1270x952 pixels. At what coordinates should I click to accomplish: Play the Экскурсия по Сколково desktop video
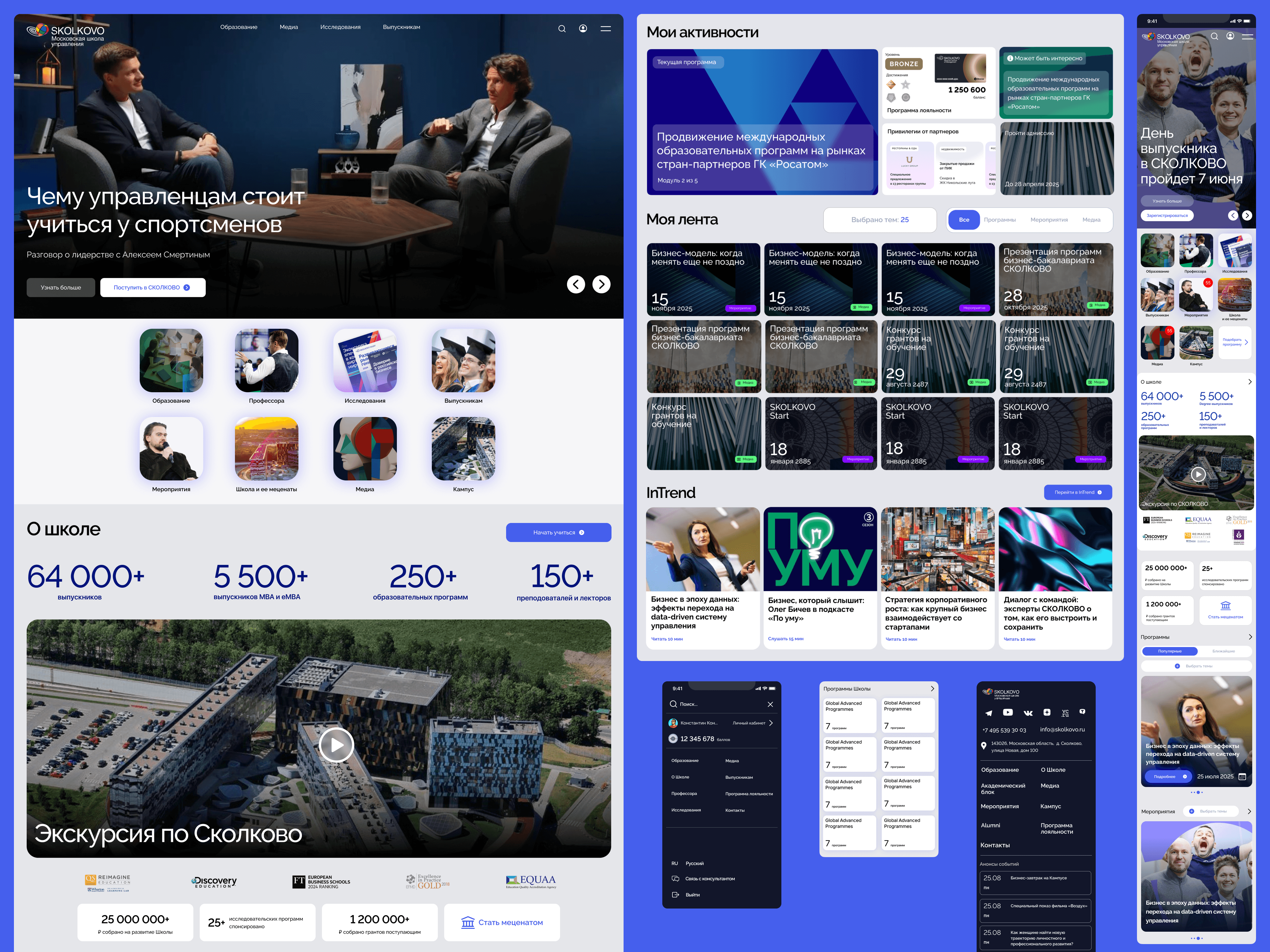tap(336, 744)
